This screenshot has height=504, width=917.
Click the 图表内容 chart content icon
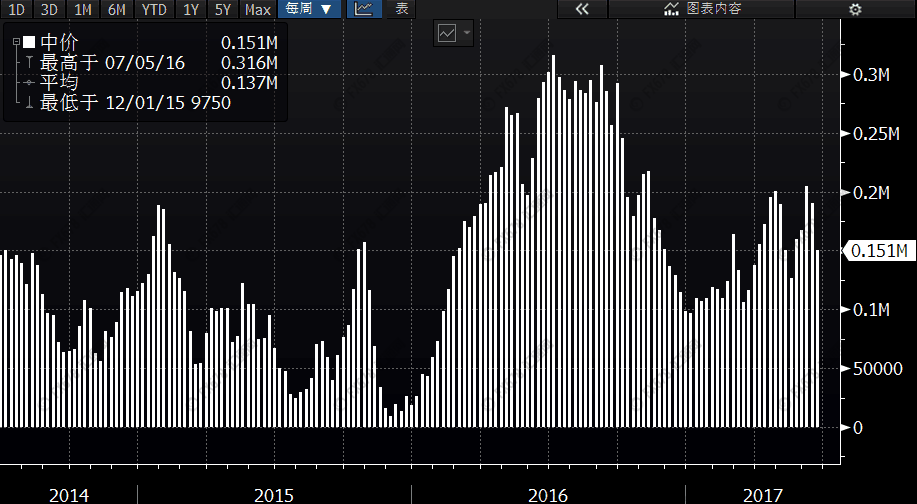pyautogui.click(x=671, y=9)
